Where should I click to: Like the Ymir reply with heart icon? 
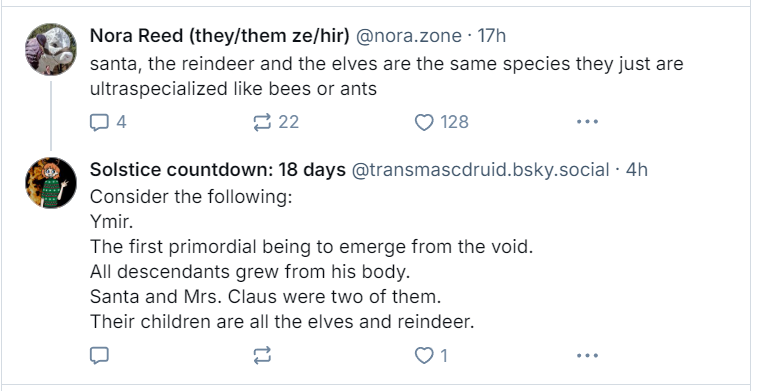[x=424, y=356]
